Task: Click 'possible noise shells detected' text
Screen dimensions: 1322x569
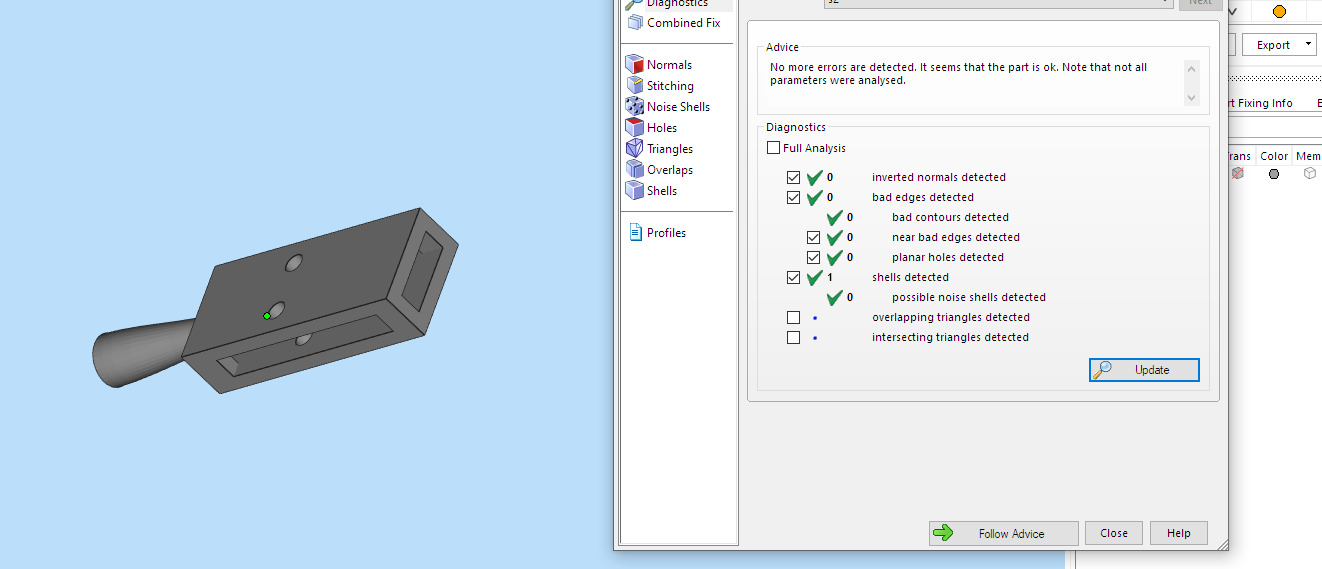Action: (x=969, y=297)
